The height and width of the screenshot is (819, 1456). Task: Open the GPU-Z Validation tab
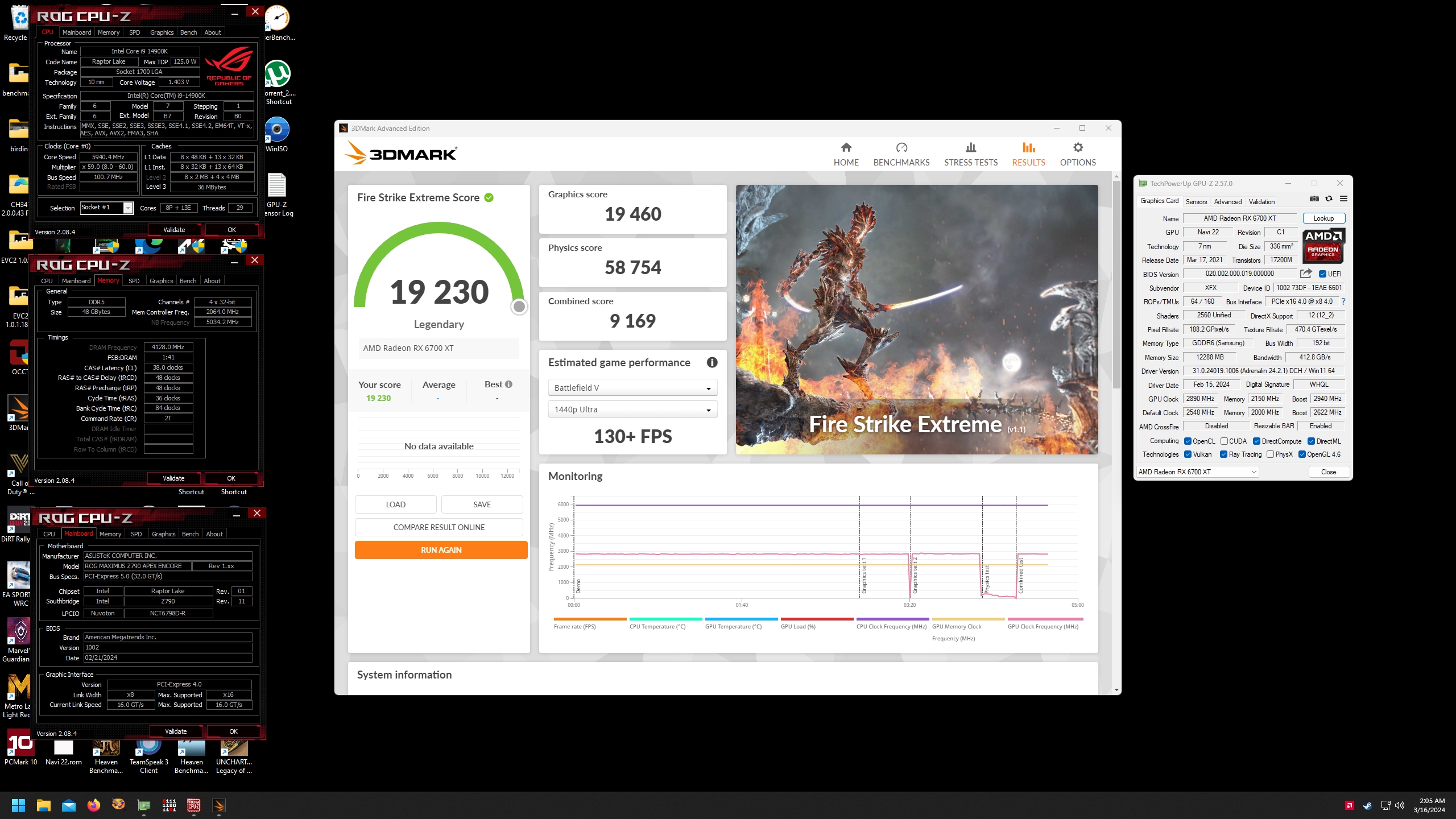pyautogui.click(x=1261, y=201)
